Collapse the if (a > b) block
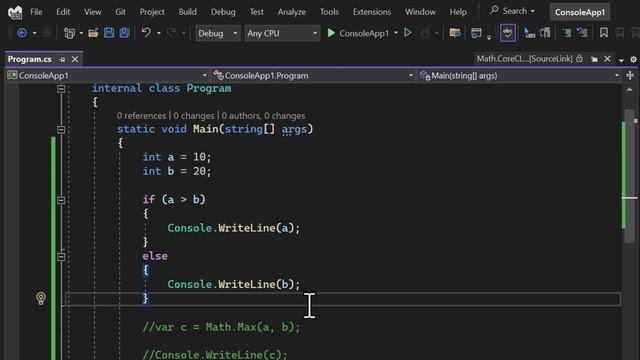 click(x=61, y=200)
